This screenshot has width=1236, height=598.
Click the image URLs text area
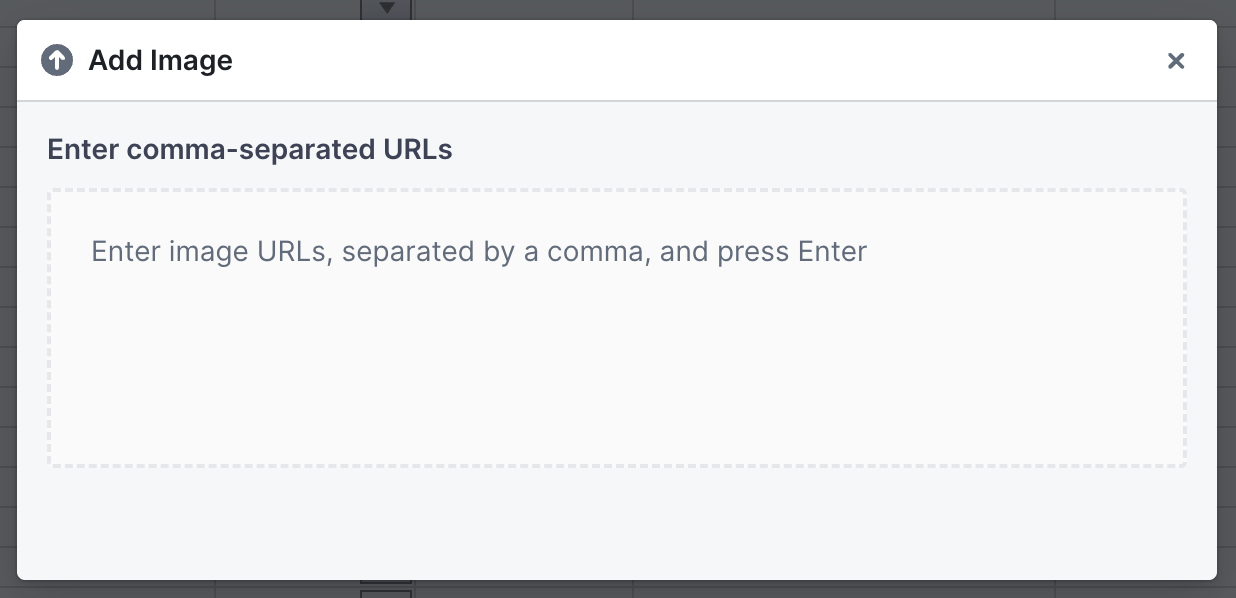(616, 327)
